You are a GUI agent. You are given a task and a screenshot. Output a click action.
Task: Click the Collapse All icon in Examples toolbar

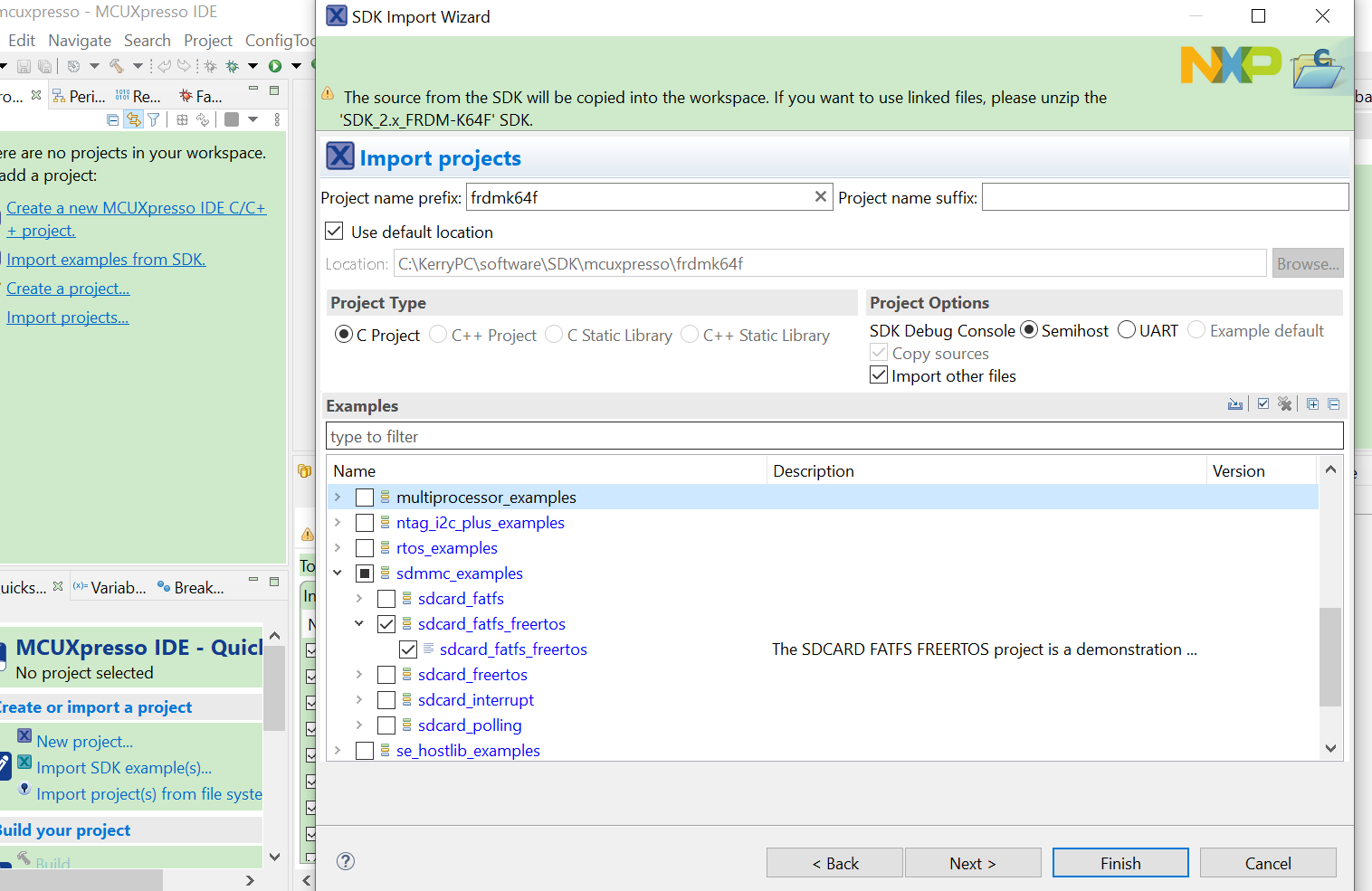tap(1333, 403)
